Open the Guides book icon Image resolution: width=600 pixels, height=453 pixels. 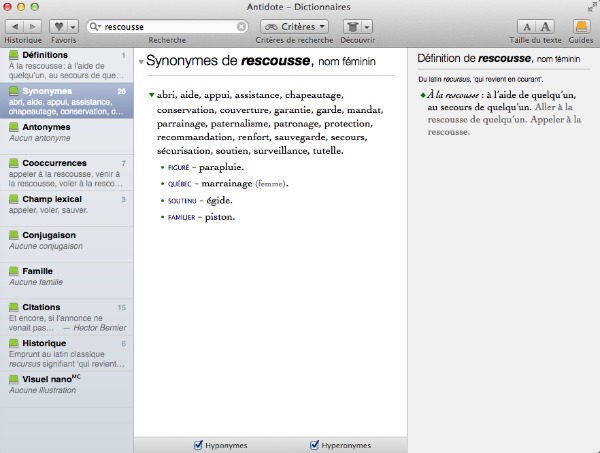[581, 27]
